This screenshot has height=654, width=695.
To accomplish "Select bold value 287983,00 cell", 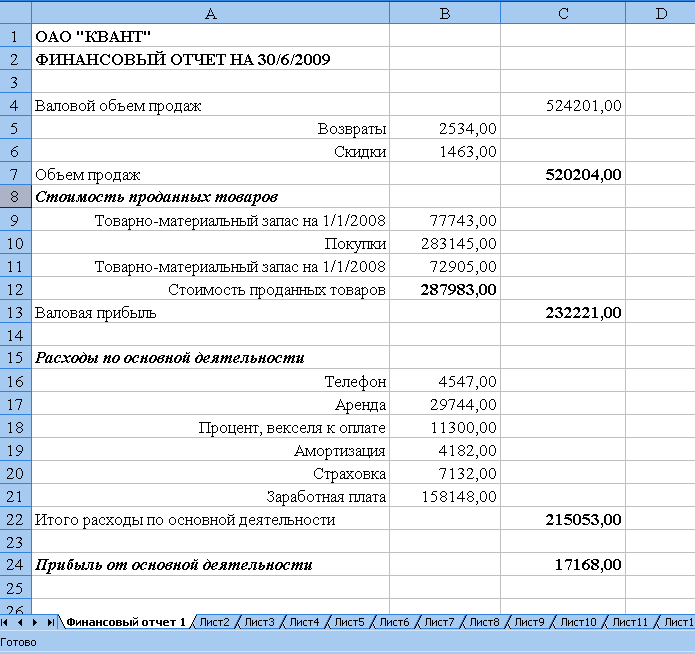I will (445, 289).
